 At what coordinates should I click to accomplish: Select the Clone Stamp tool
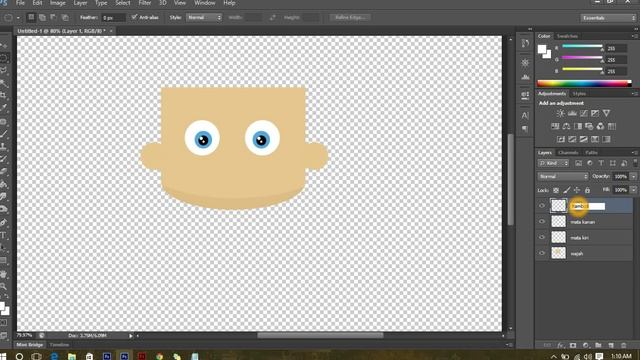click(4, 146)
